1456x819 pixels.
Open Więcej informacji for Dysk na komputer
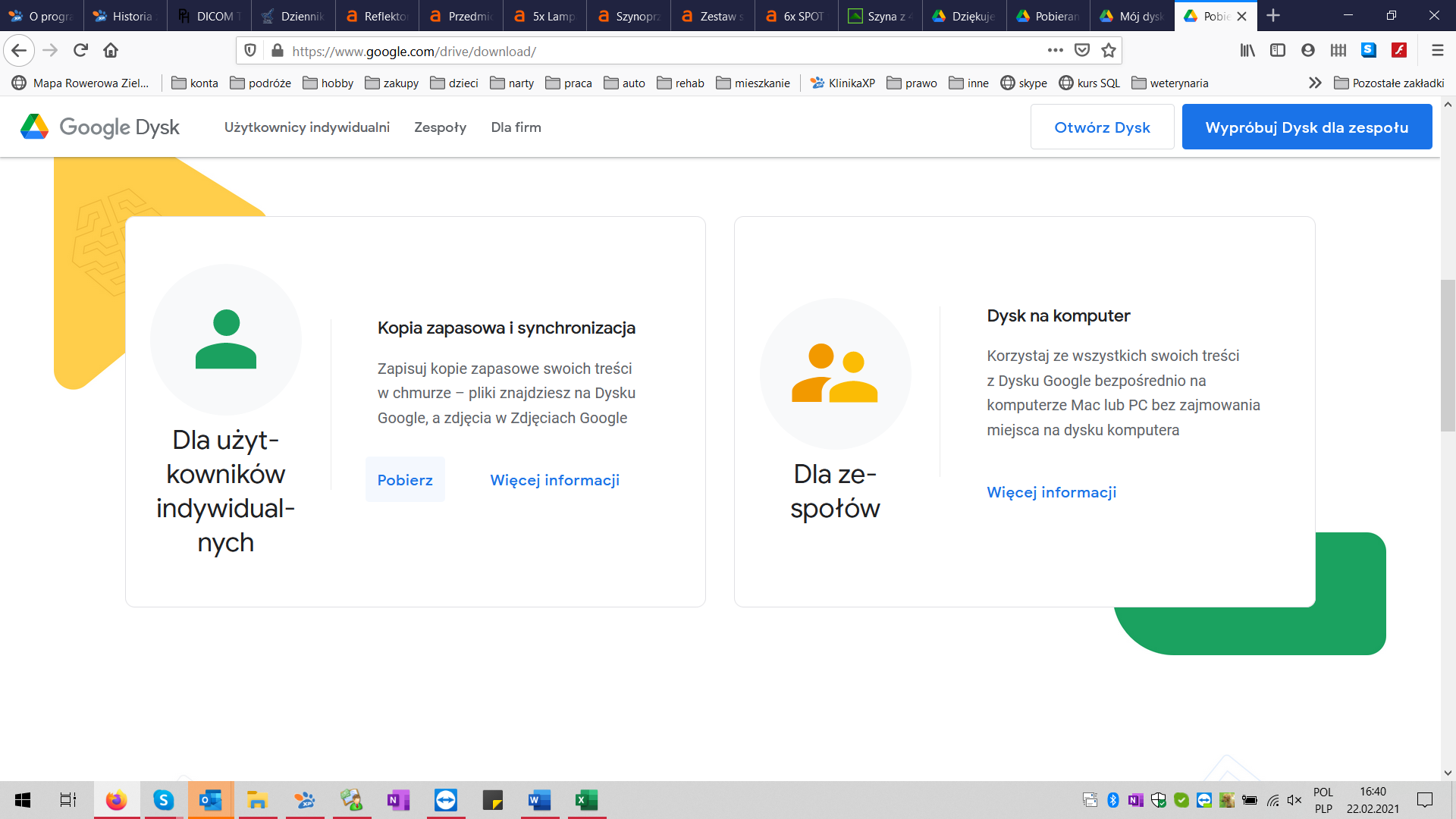coord(1052,492)
